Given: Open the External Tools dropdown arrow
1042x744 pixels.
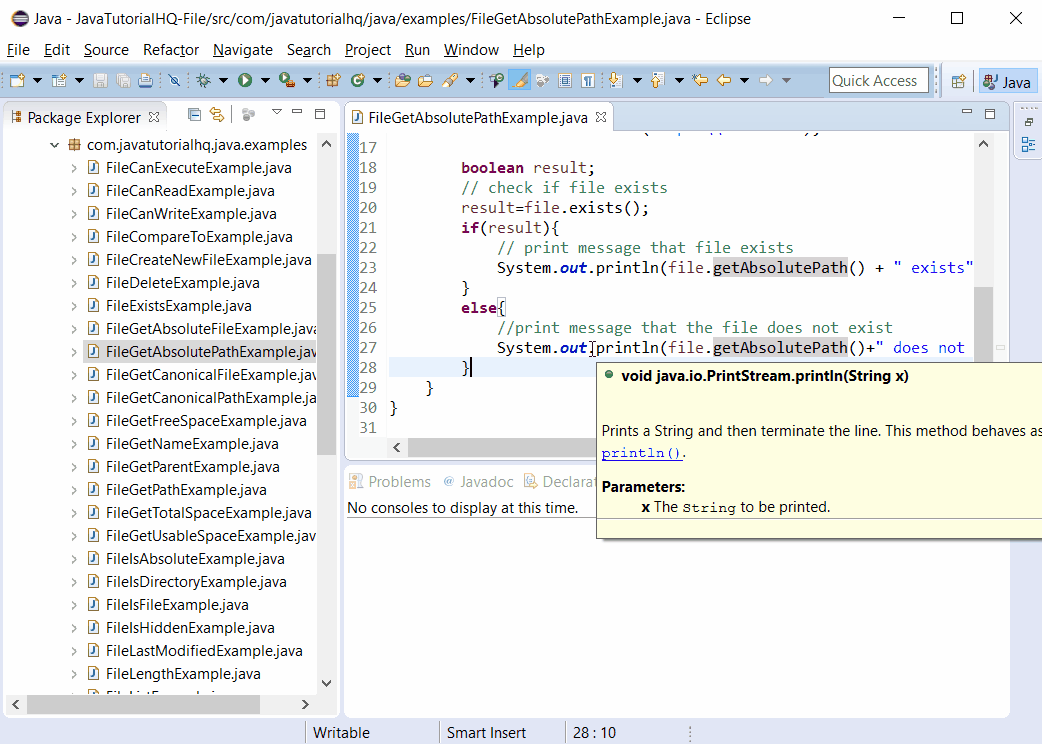Looking at the screenshot, I should (307, 80).
